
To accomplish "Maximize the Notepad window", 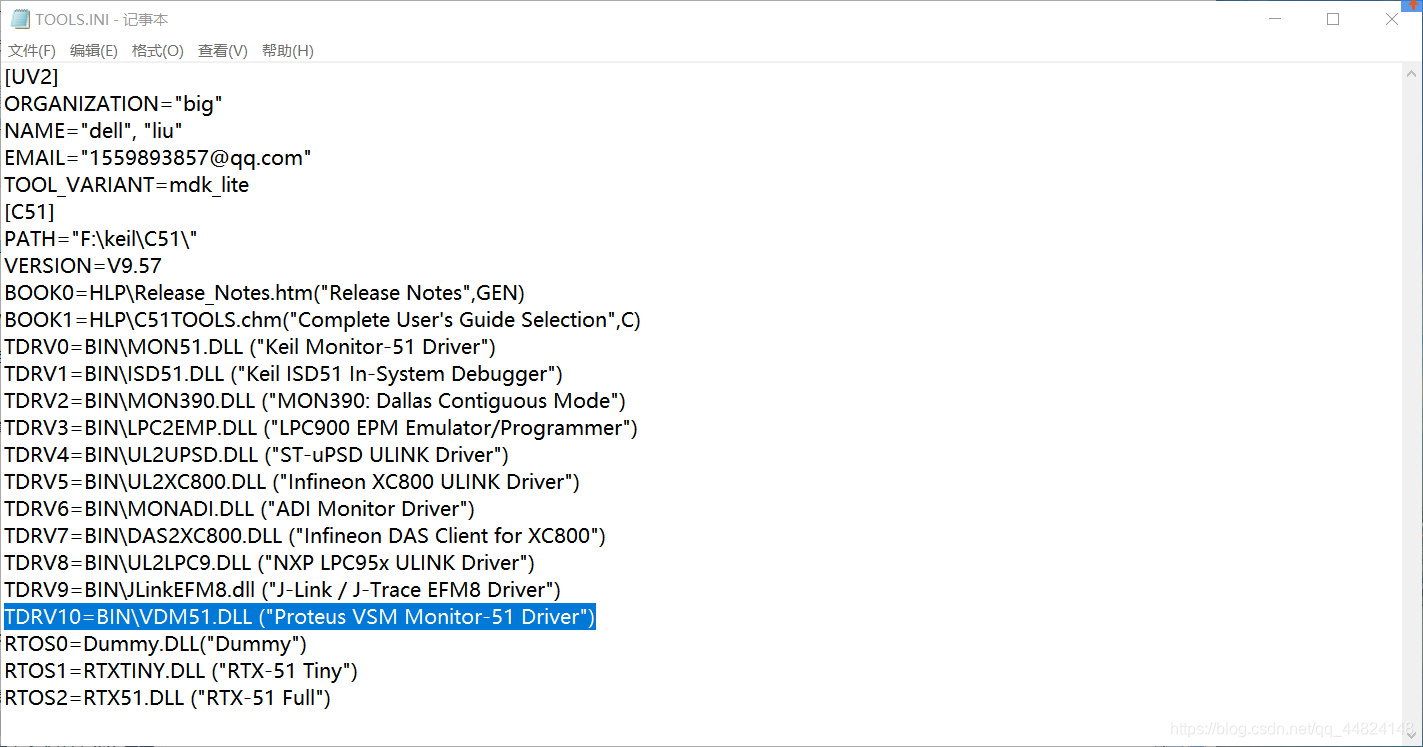I will (x=1333, y=19).
